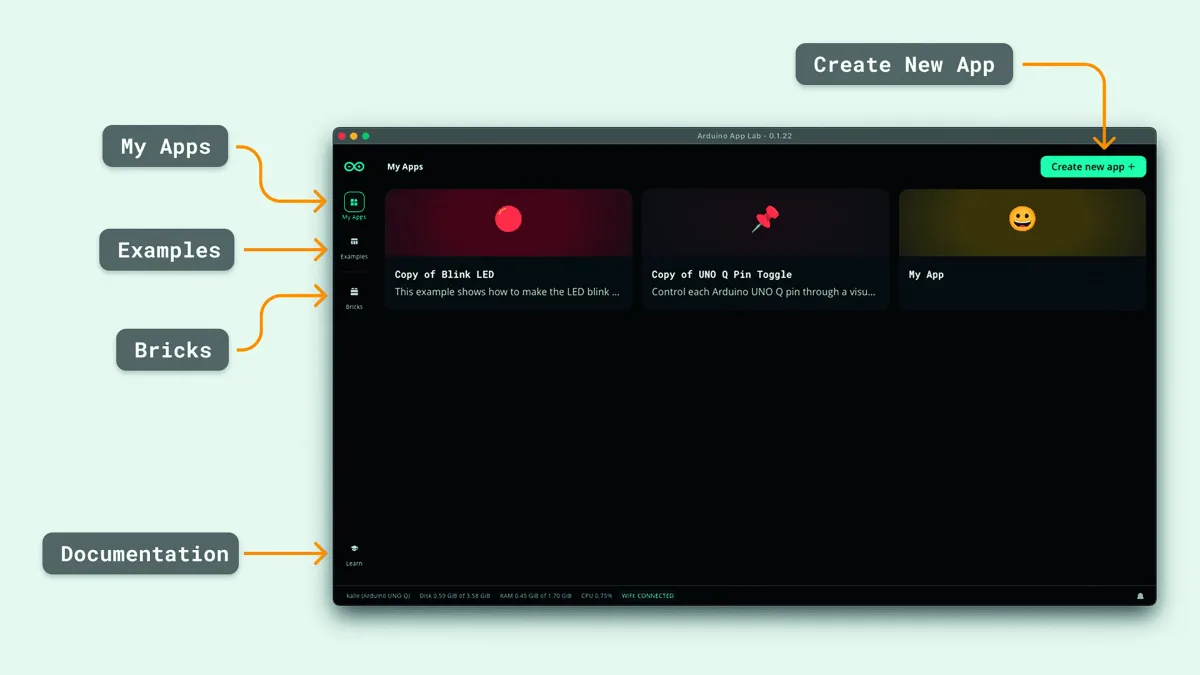Click the Create new app button
Viewport: 1200px width, 675px height.
pos(1093,167)
